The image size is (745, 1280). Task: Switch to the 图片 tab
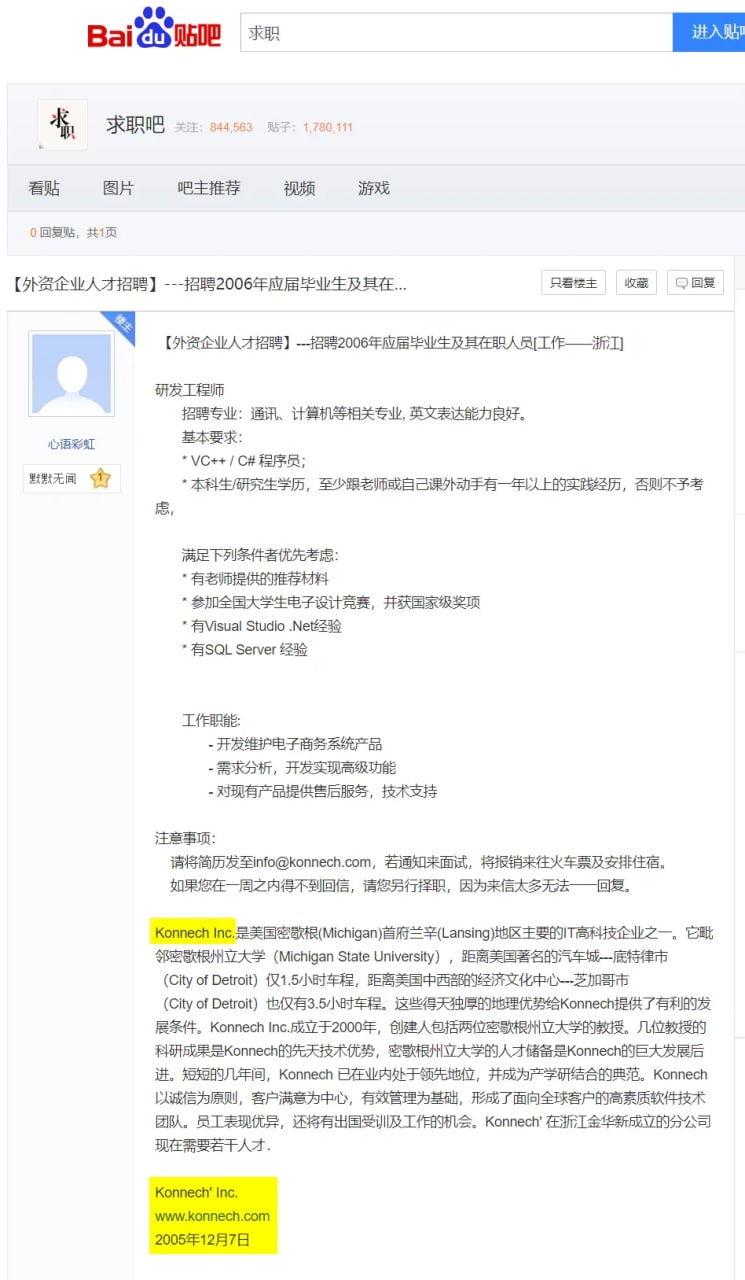point(118,188)
